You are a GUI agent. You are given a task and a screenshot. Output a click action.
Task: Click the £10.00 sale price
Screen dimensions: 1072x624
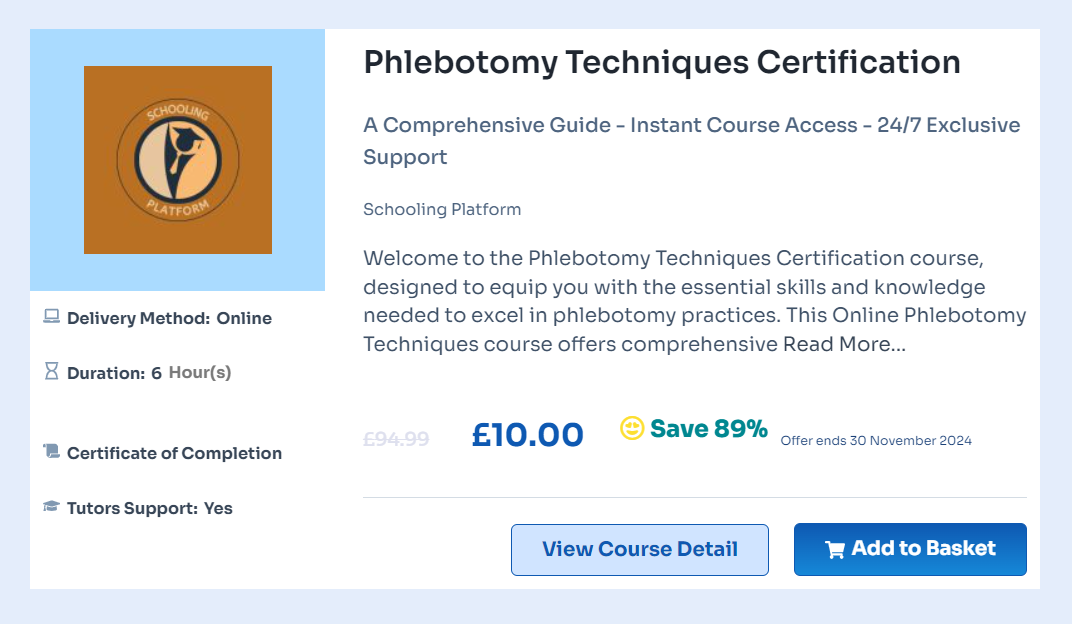click(x=528, y=435)
